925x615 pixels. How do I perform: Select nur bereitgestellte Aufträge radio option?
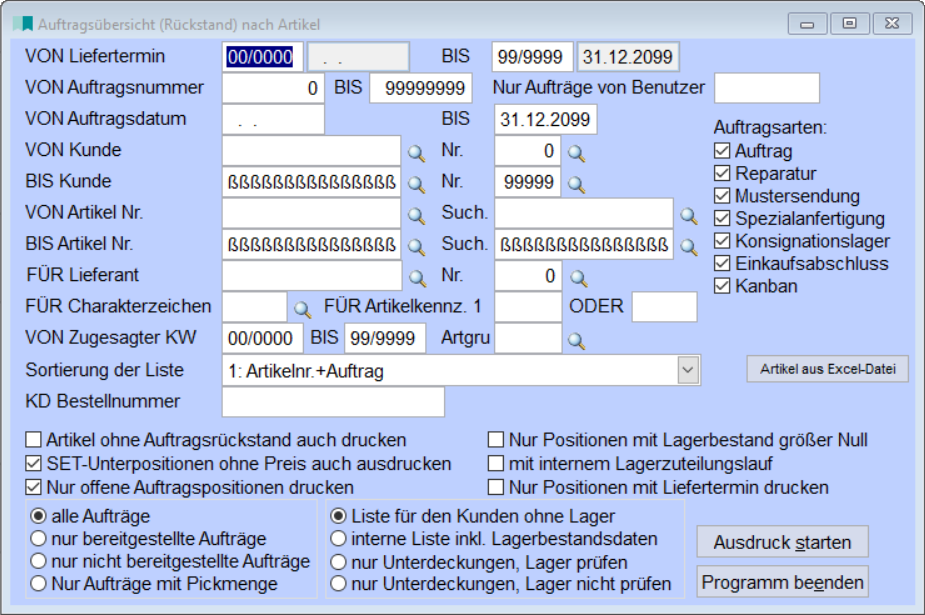tap(40, 539)
